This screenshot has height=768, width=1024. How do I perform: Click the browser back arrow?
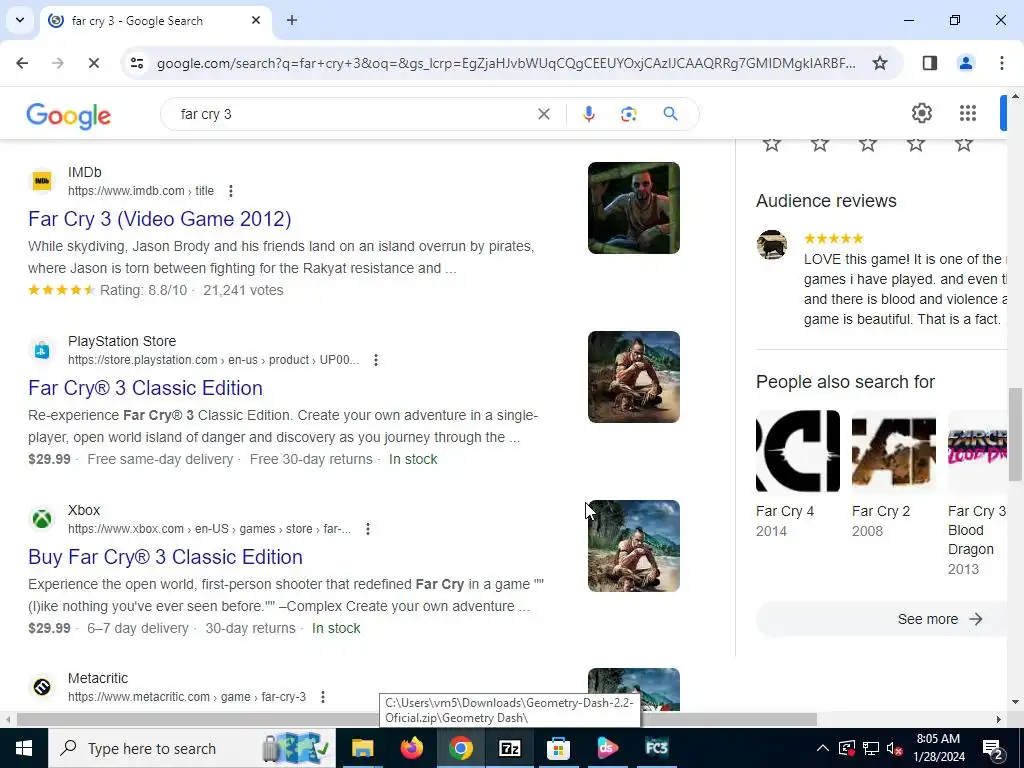coord(22,63)
